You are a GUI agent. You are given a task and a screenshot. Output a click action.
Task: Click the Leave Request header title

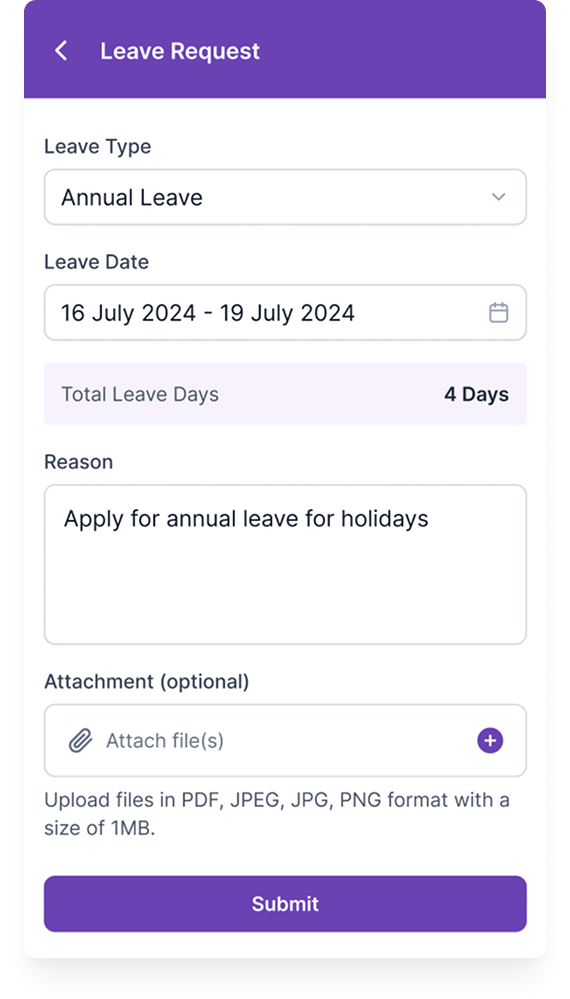tap(180, 51)
